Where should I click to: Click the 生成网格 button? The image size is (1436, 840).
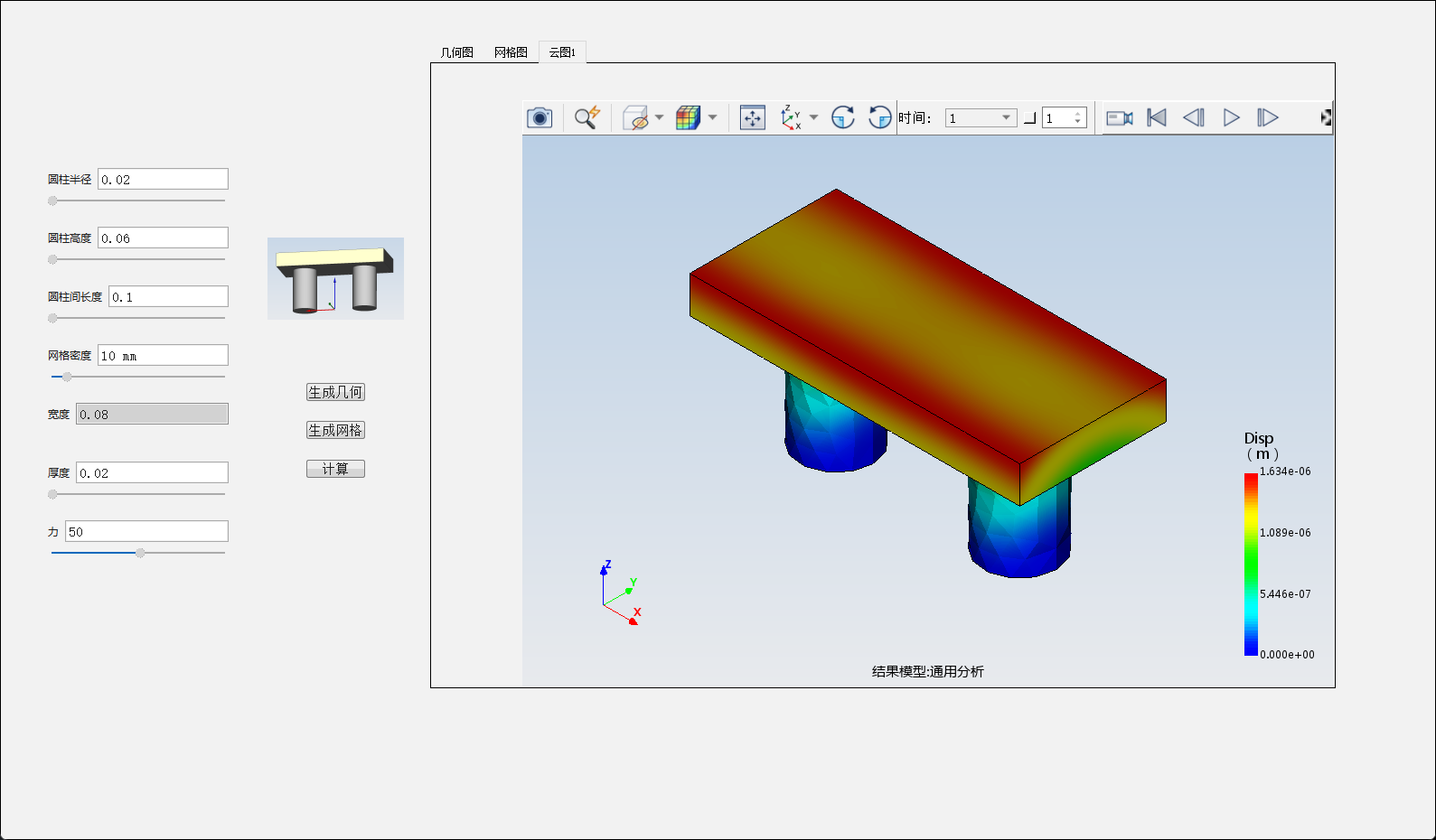point(335,430)
